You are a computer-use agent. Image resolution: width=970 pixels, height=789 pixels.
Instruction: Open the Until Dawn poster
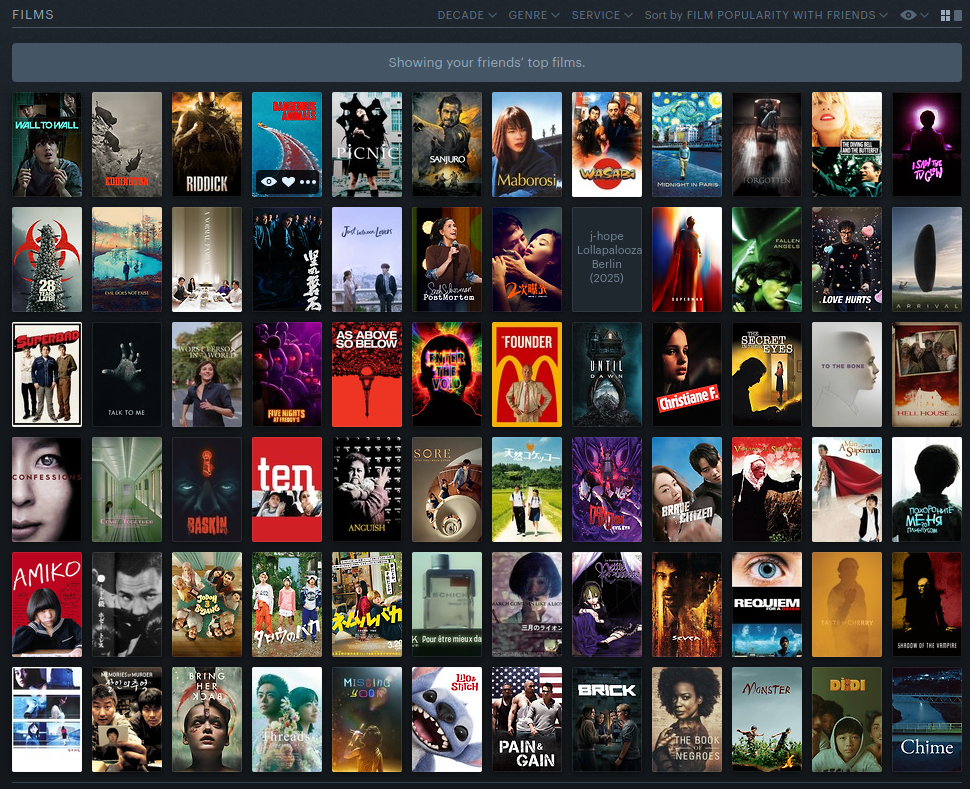tap(607, 375)
